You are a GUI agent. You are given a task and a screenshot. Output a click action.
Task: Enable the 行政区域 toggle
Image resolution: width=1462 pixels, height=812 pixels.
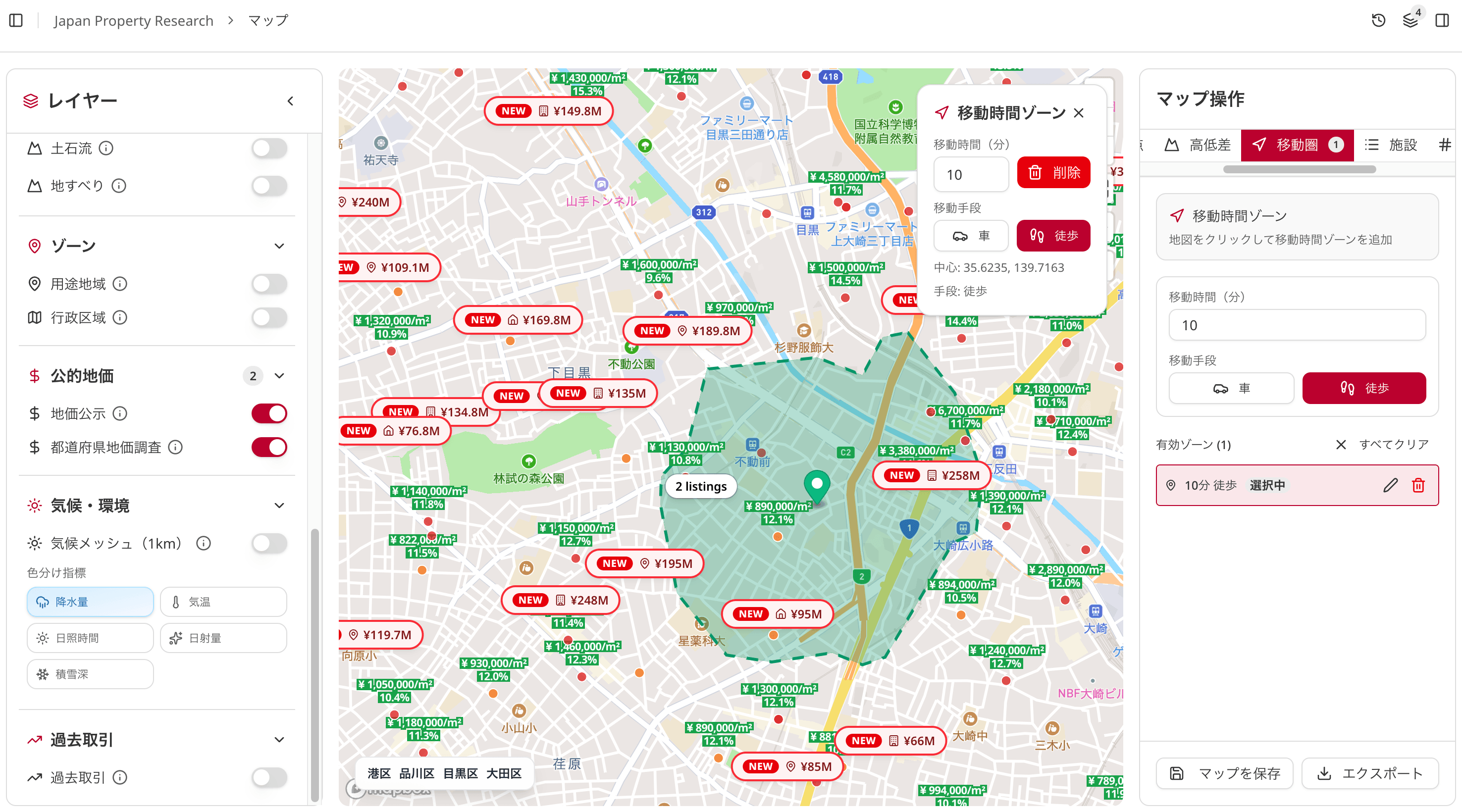[269, 317]
